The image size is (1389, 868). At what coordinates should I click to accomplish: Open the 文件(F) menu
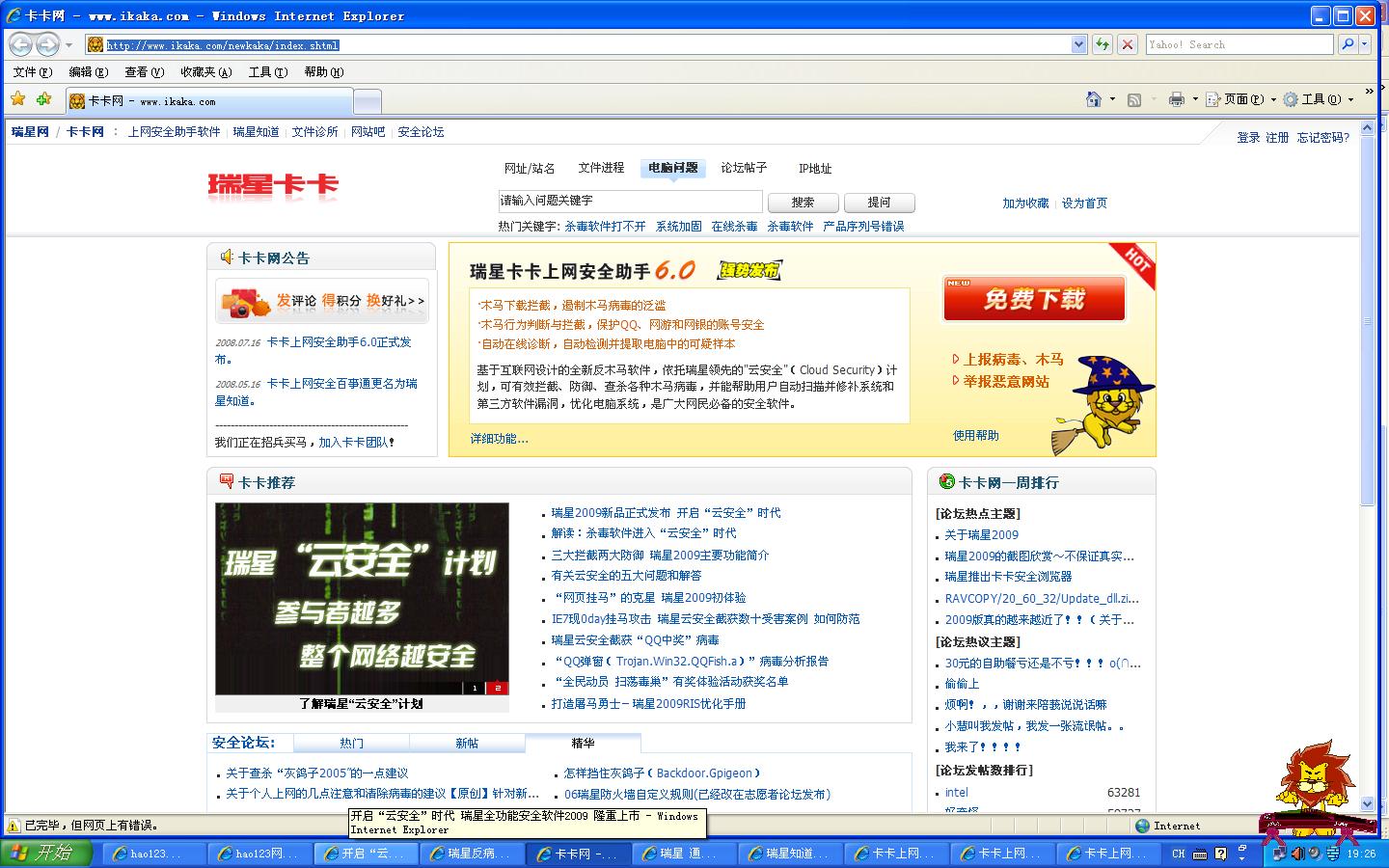(x=32, y=72)
